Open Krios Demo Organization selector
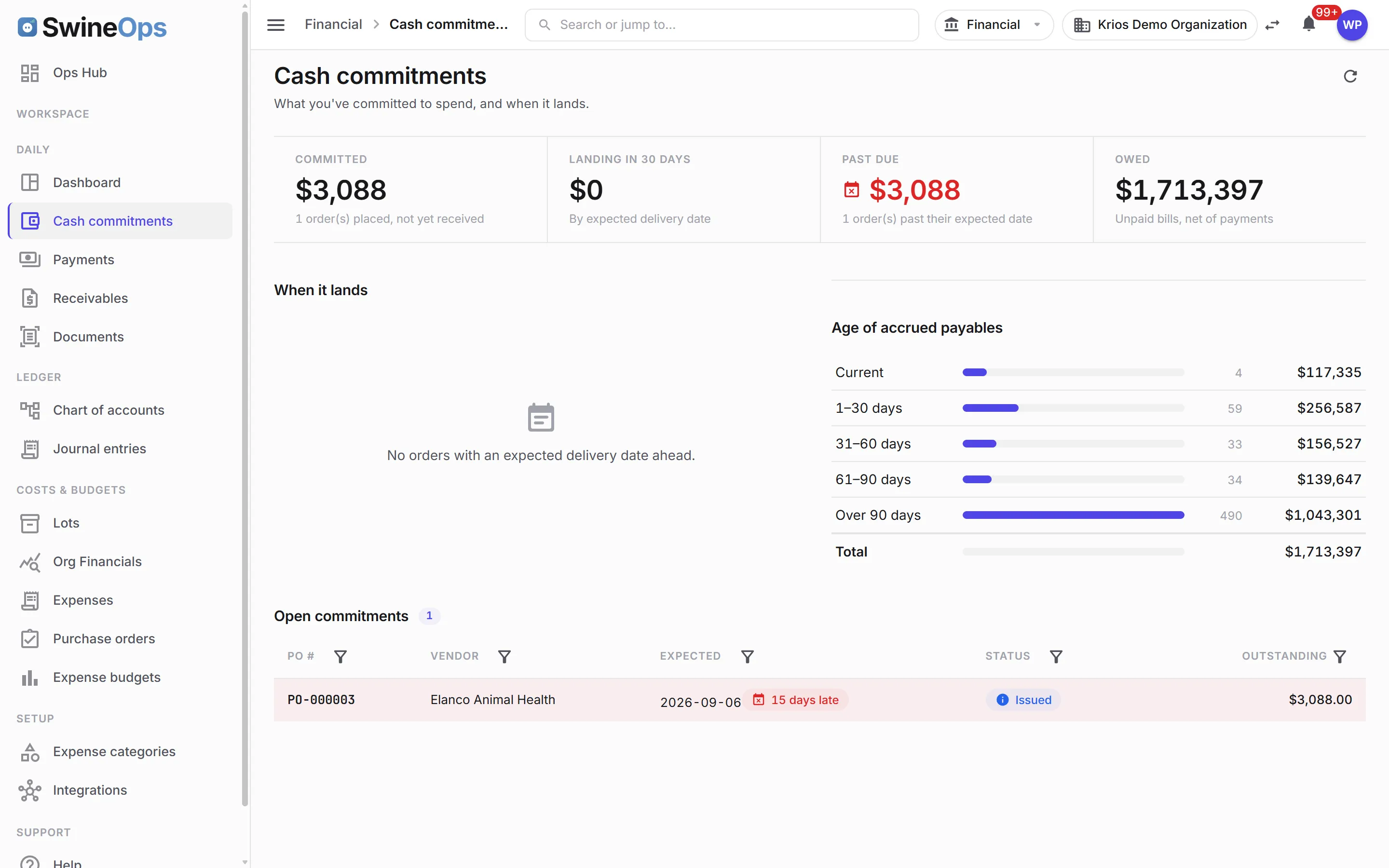1389x868 pixels. click(x=1159, y=25)
